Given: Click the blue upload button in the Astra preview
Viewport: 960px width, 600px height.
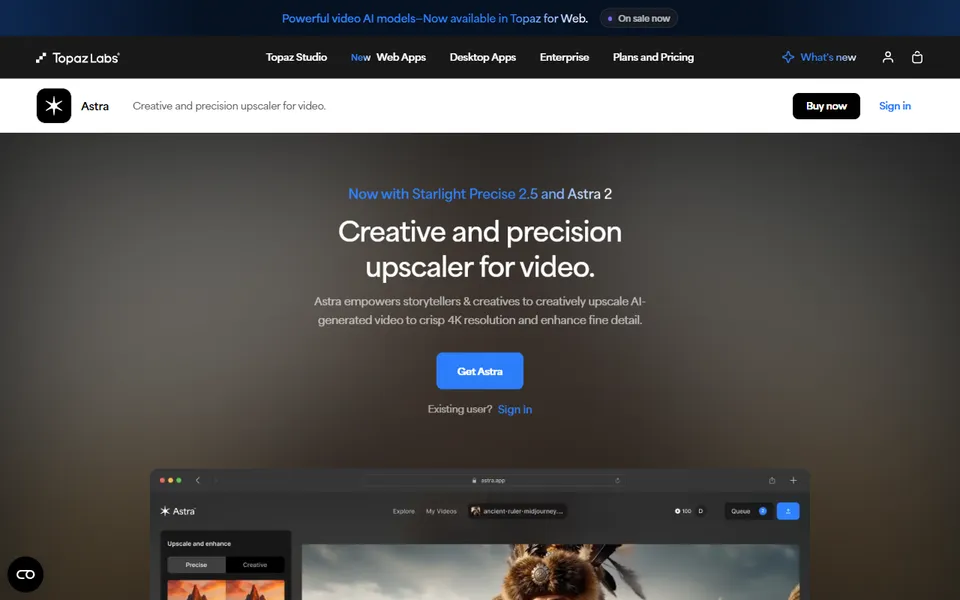Looking at the screenshot, I should [x=788, y=511].
